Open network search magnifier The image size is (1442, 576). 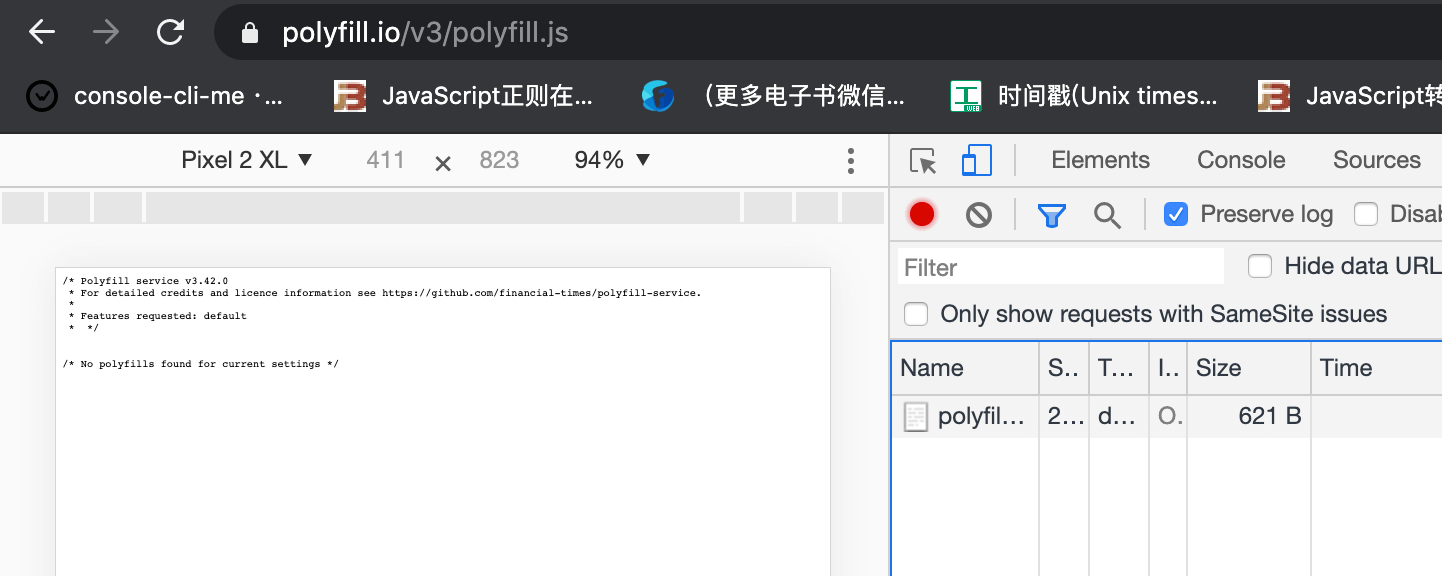click(1107, 214)
